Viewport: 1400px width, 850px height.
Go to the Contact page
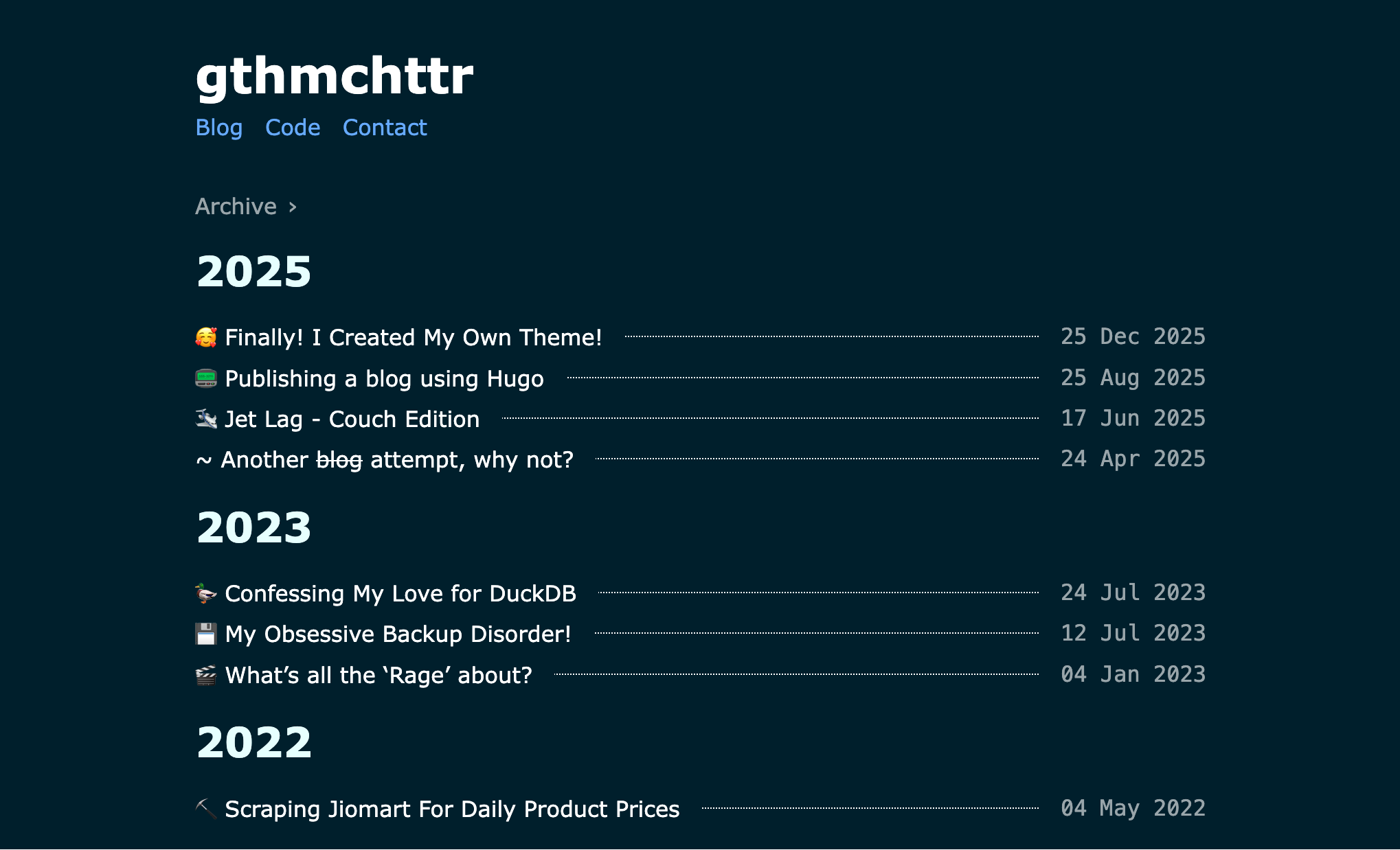click(x=385, y=128)
